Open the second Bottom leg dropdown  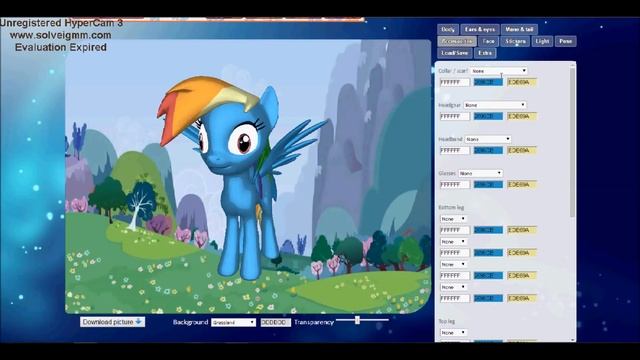pos(453,242)
